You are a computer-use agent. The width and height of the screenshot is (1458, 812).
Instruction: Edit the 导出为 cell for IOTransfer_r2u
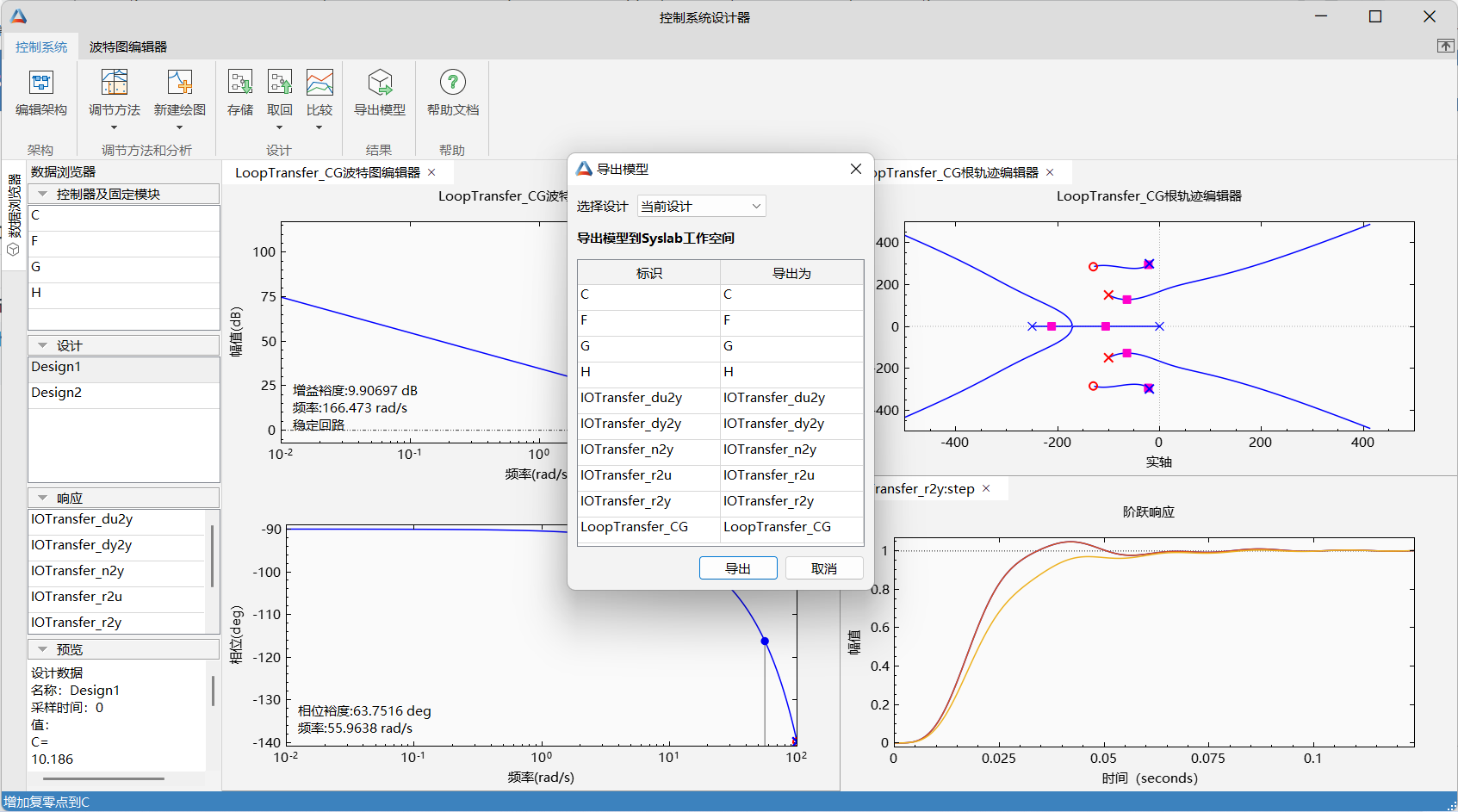point(791,478)
